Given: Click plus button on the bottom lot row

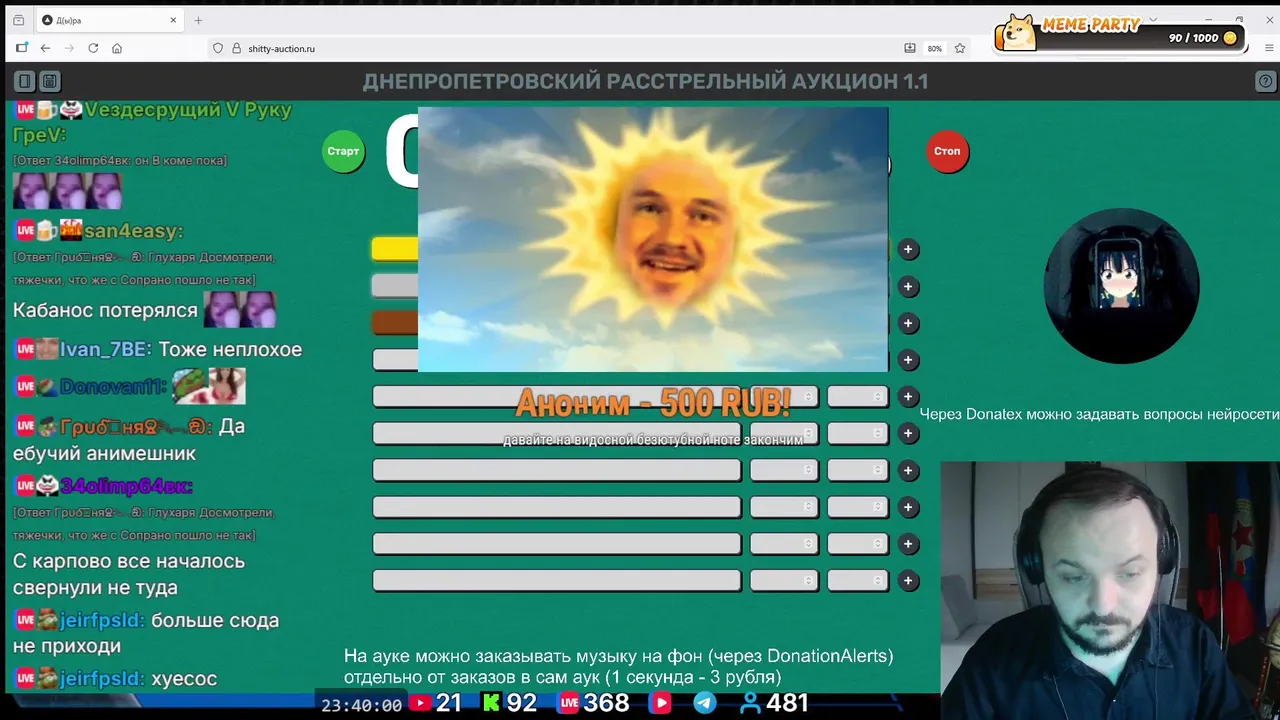Looking at the screenshot, I should [x=908, y=580].
